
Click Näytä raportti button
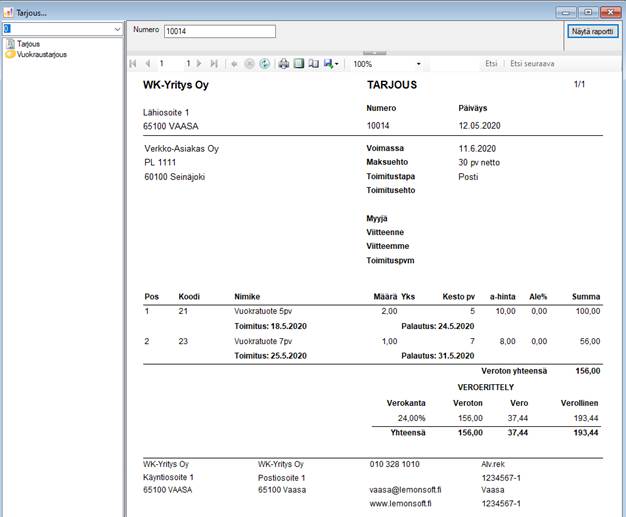pos(592,31)
